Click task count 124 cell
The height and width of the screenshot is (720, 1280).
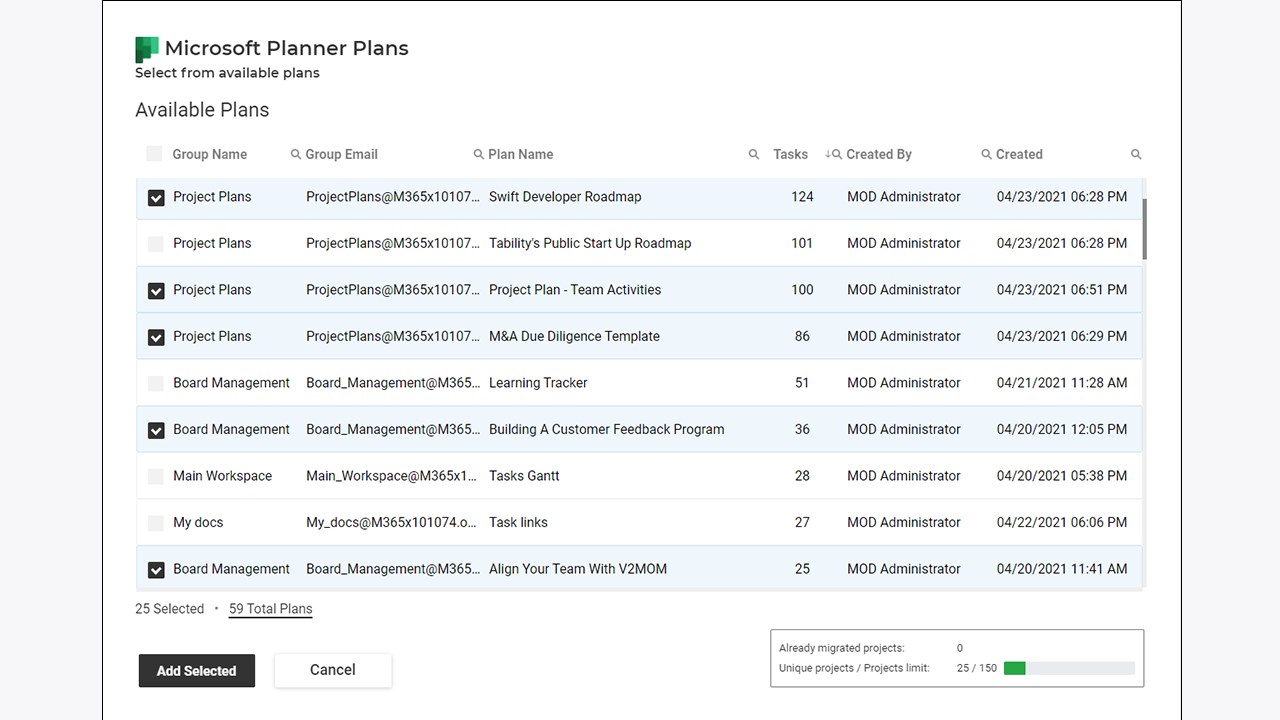802,197
